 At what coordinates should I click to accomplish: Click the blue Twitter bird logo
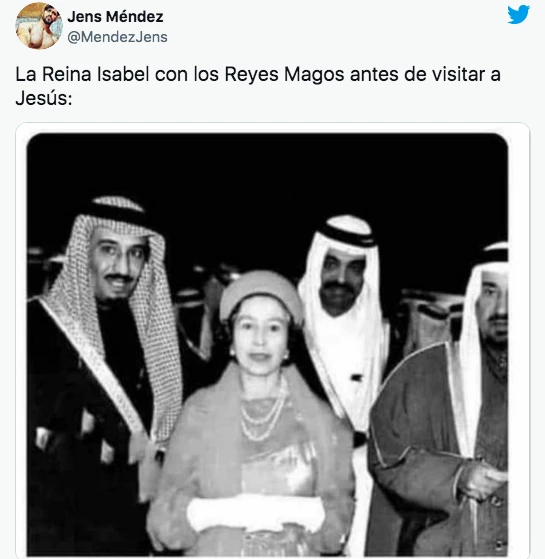click(518, 15)
